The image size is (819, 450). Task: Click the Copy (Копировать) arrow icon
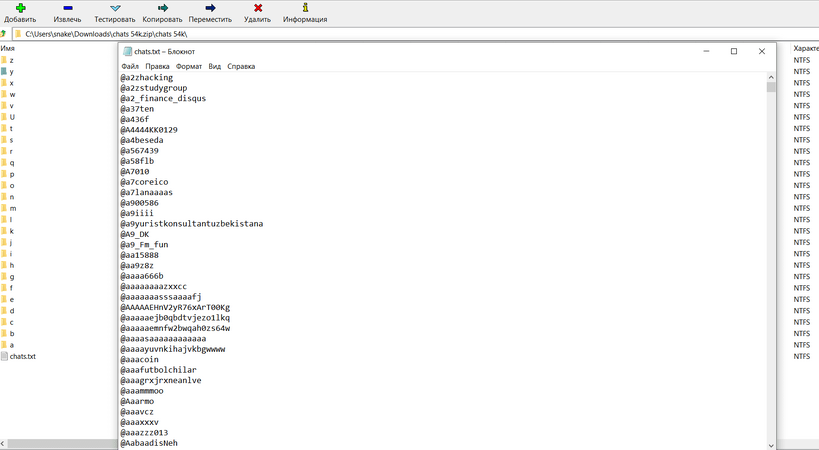click(x=162, y=8)
